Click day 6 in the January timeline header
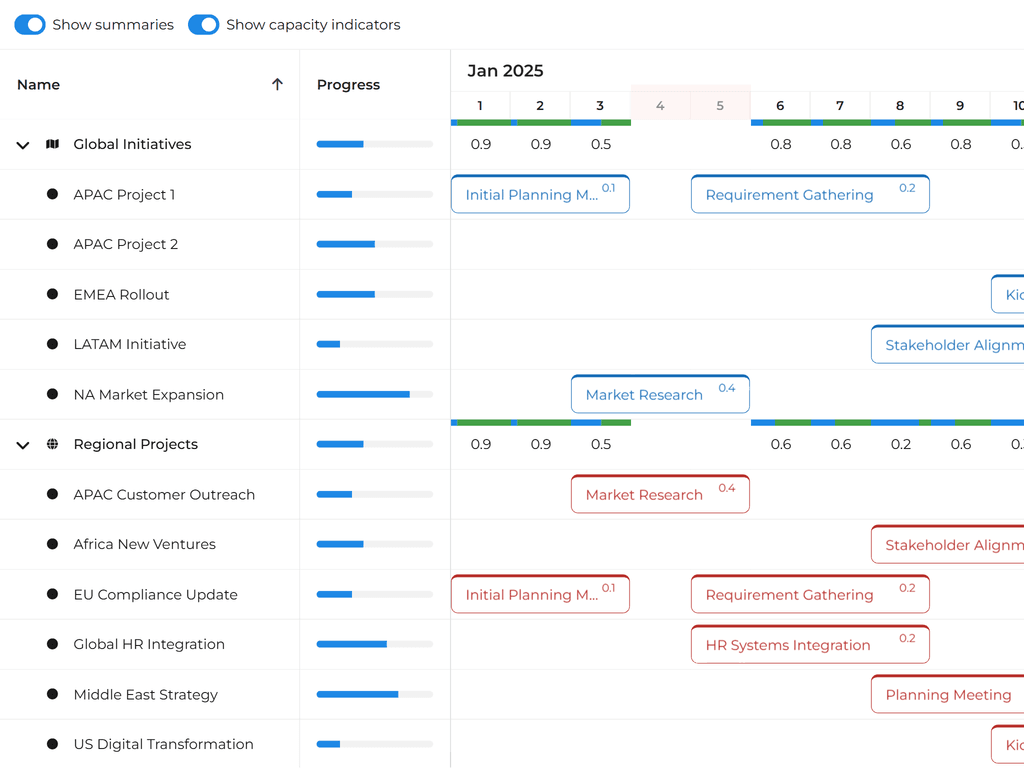This screenshot has height=768, width=1024. (780, 106)
